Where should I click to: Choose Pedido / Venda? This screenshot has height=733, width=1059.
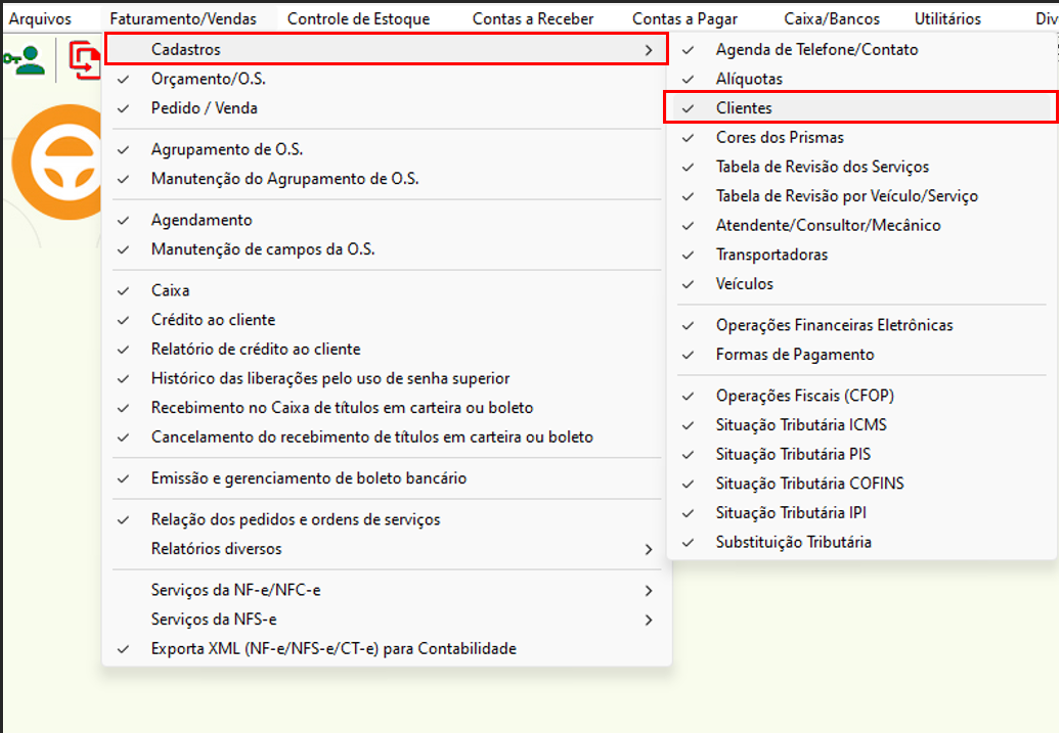click(x=386, y=108)
